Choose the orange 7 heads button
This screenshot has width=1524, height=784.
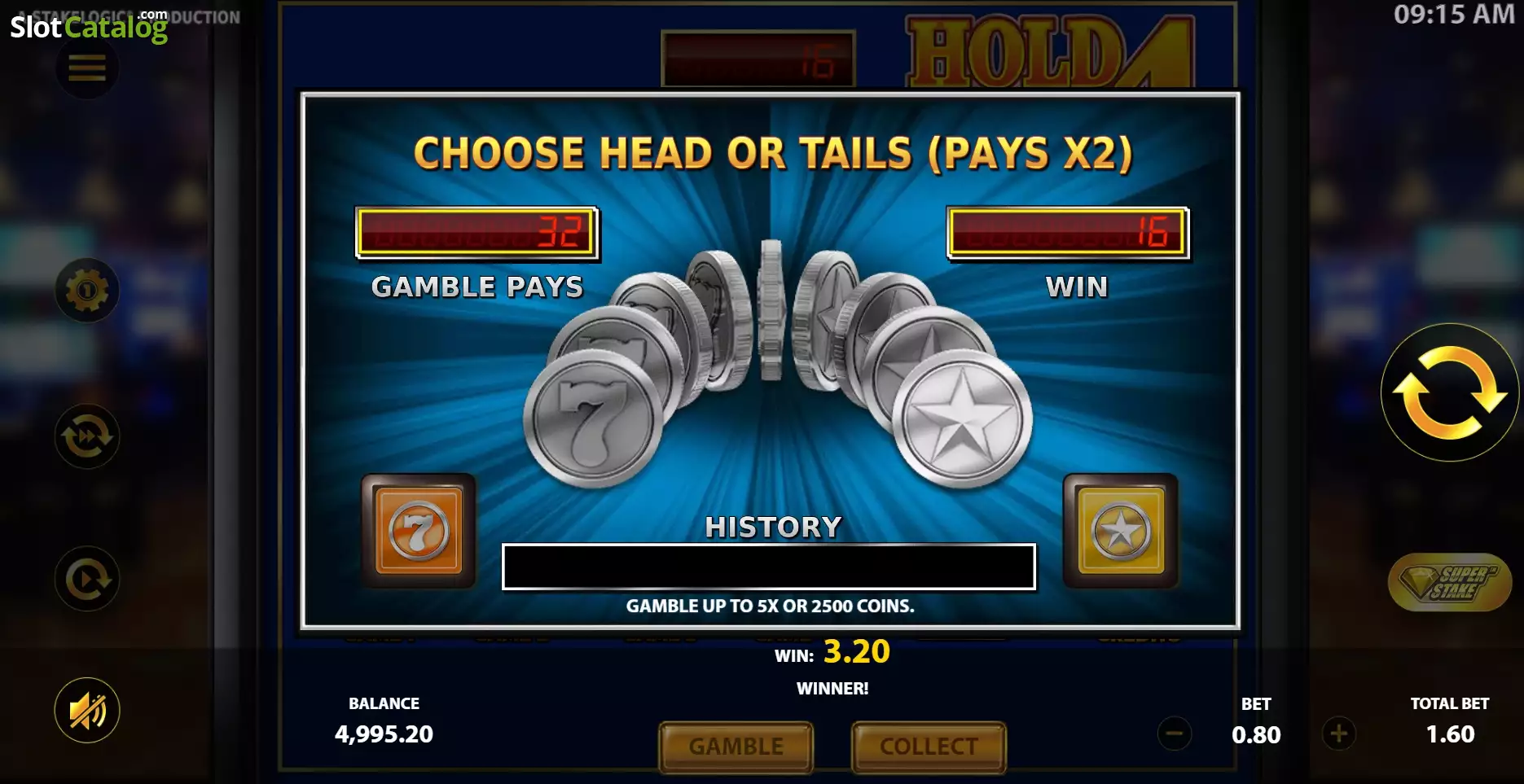tap(419, 531)
